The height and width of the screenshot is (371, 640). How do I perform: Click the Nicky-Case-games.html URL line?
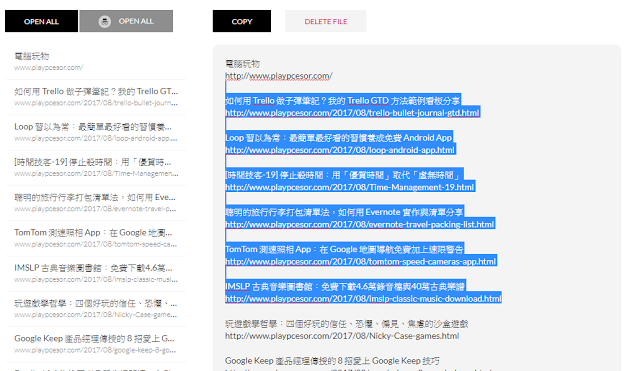click(x=342, y=336)
